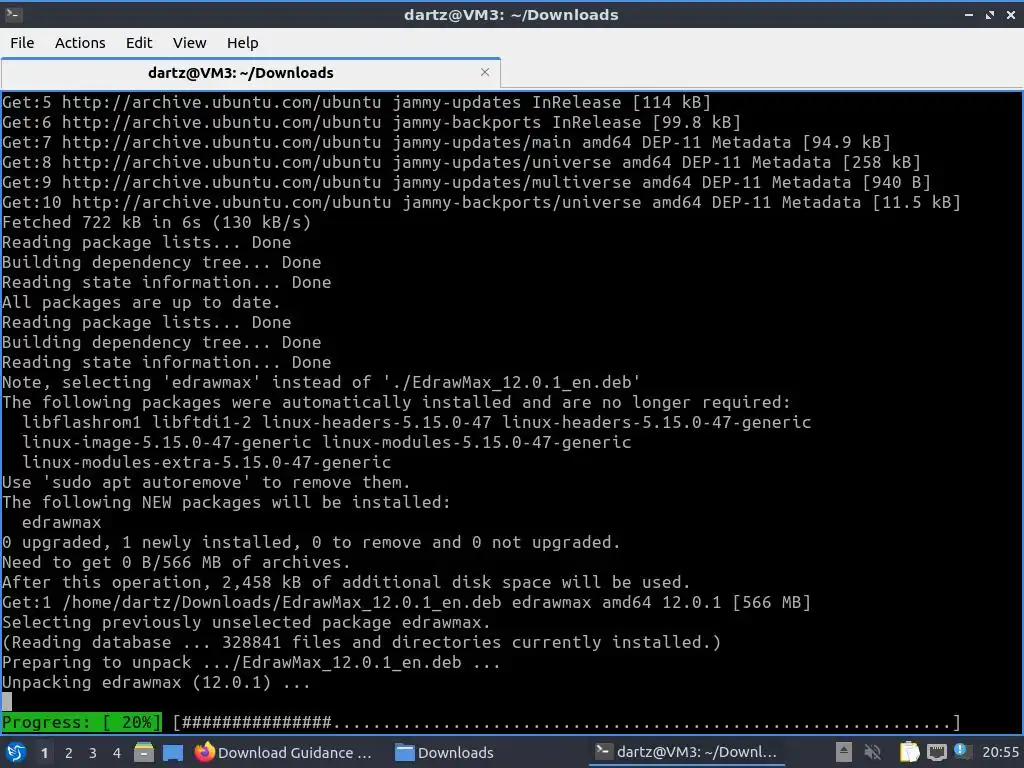Open the Lubuntu start menu
This screenshot has height=768, width=1024.
[16, 752]
